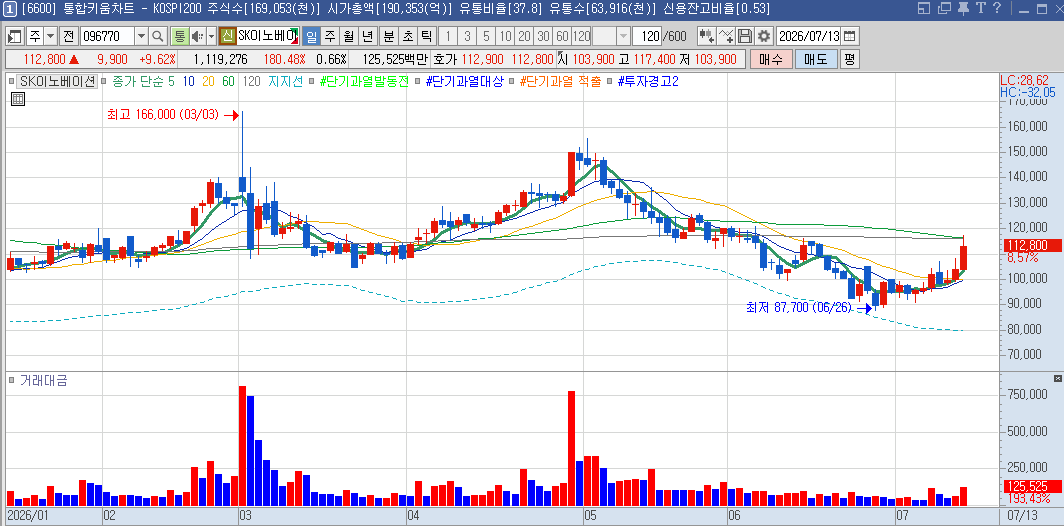Open the 주 market type dropdown arrow

[x=51, y=36]
